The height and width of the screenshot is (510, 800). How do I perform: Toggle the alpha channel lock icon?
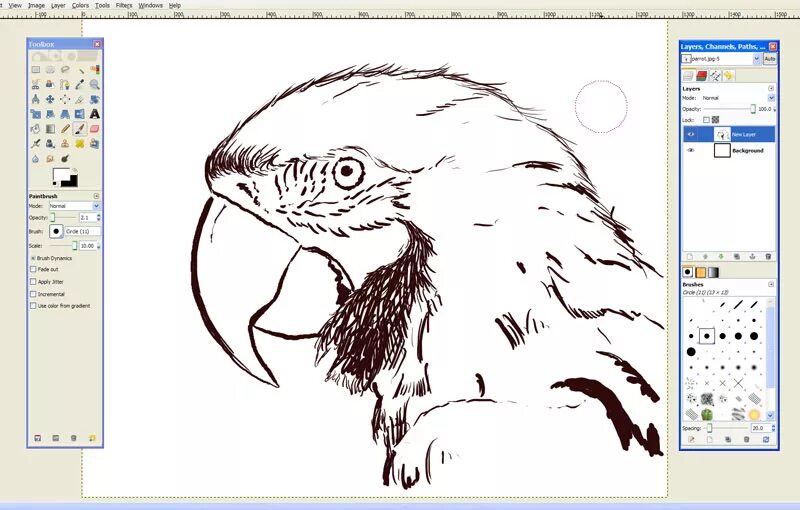coord(715,120)
